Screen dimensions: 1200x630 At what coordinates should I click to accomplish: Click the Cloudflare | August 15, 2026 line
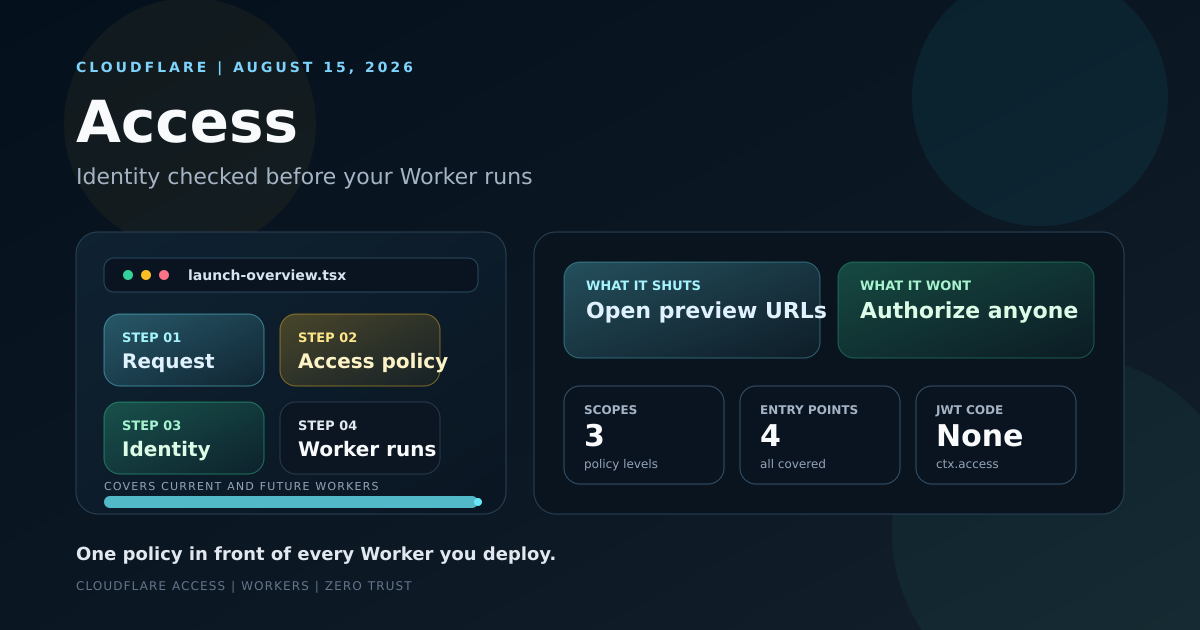click(x=245, y=67)
